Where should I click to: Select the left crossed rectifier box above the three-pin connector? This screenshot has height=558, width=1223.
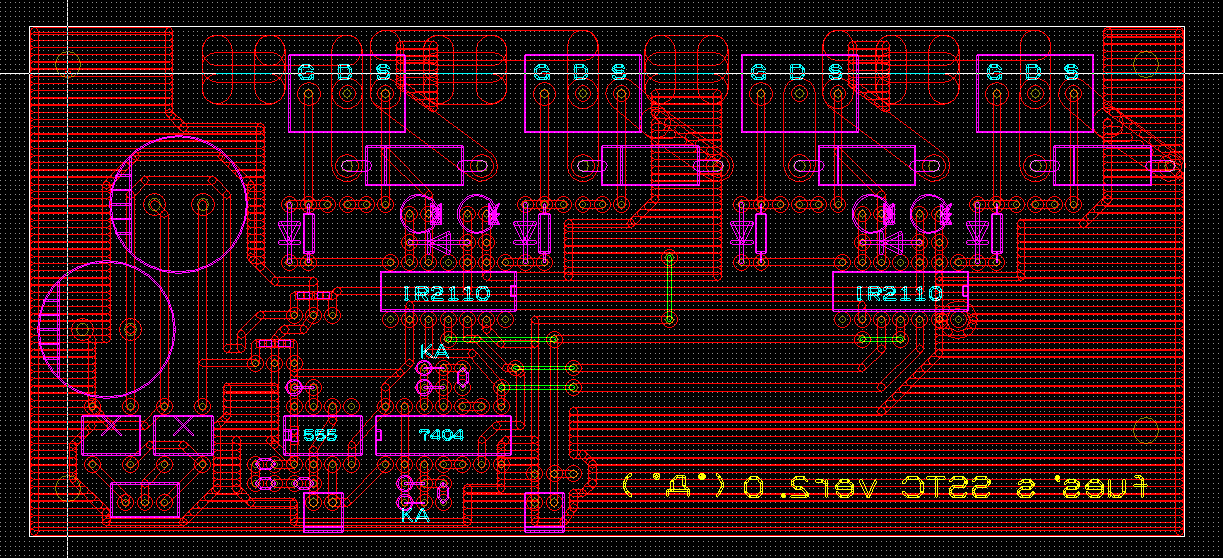click(x=111, y=436)
